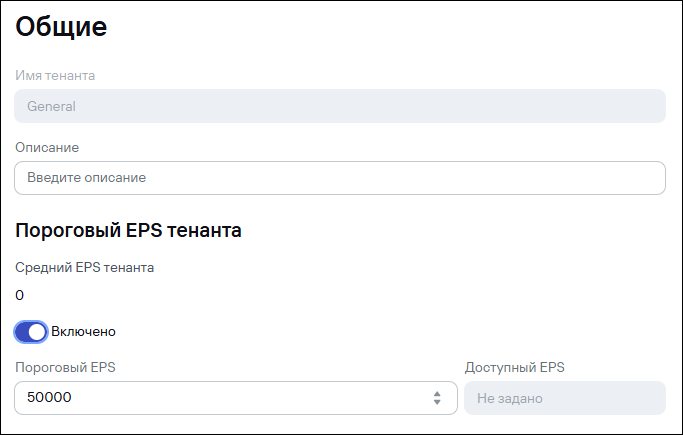
Task: Focus the Описание input field
Action: coord(340,178)
